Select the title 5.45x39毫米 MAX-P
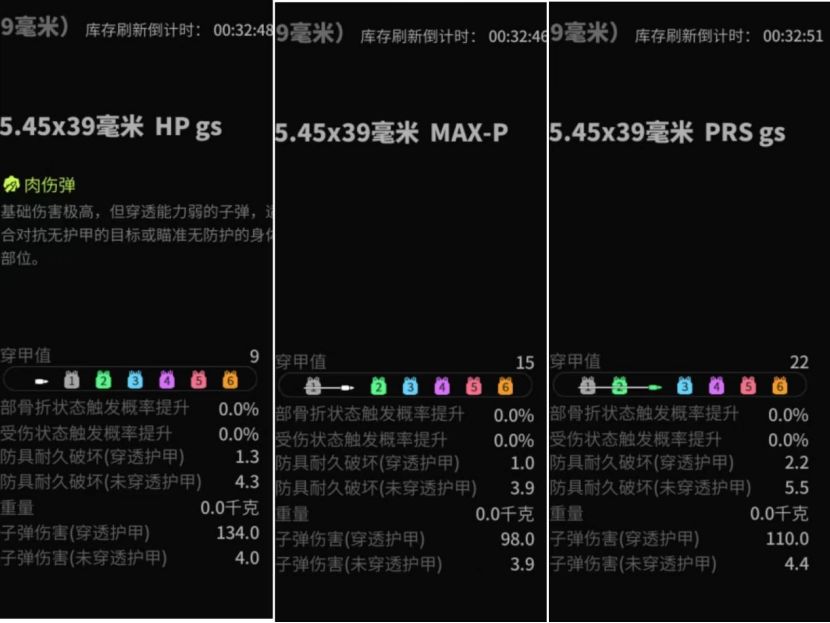The width and height of the screenshot is (830, 623). pos(392,132)
